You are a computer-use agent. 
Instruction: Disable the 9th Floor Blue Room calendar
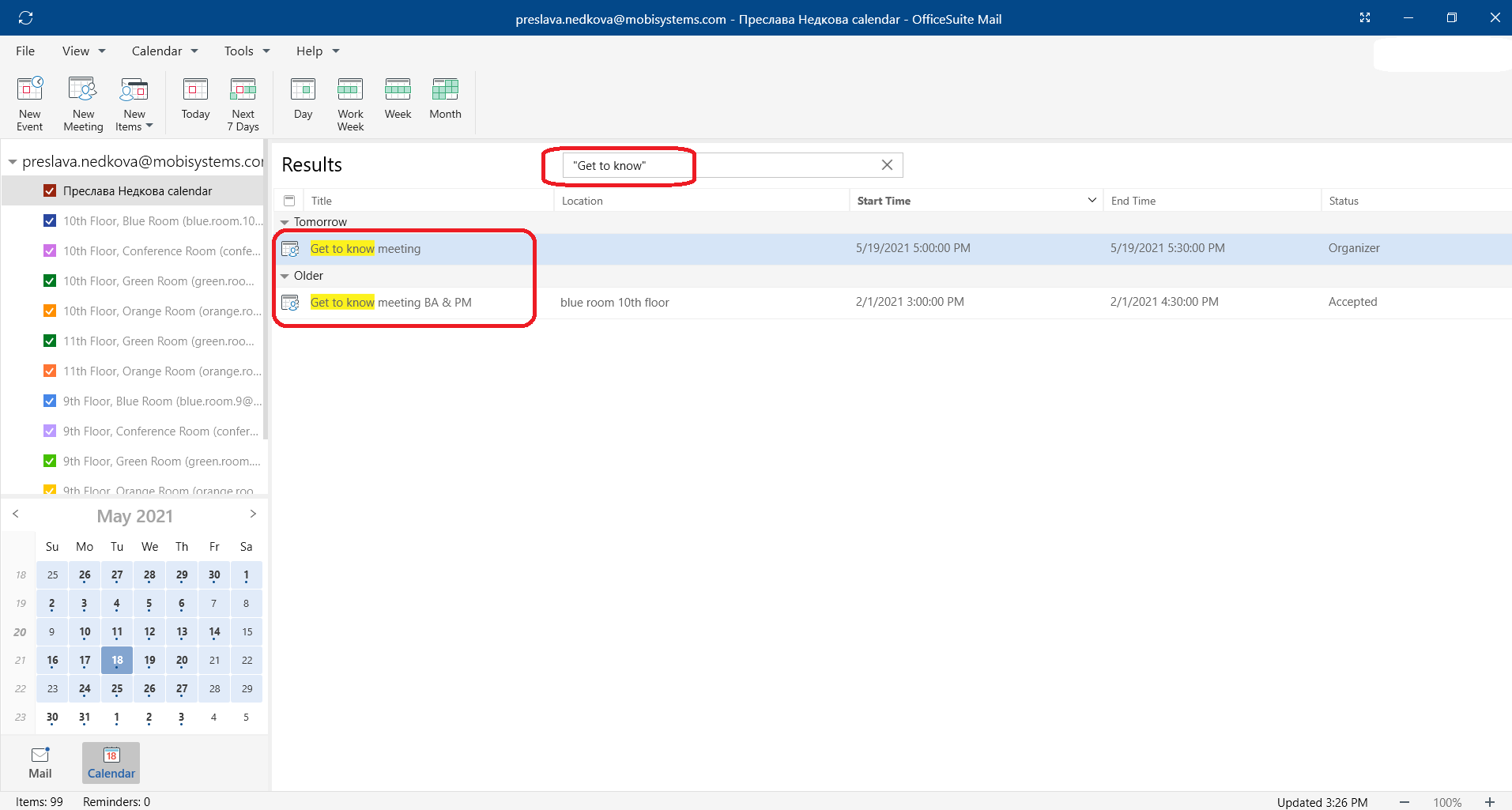[x=49, y=401]
